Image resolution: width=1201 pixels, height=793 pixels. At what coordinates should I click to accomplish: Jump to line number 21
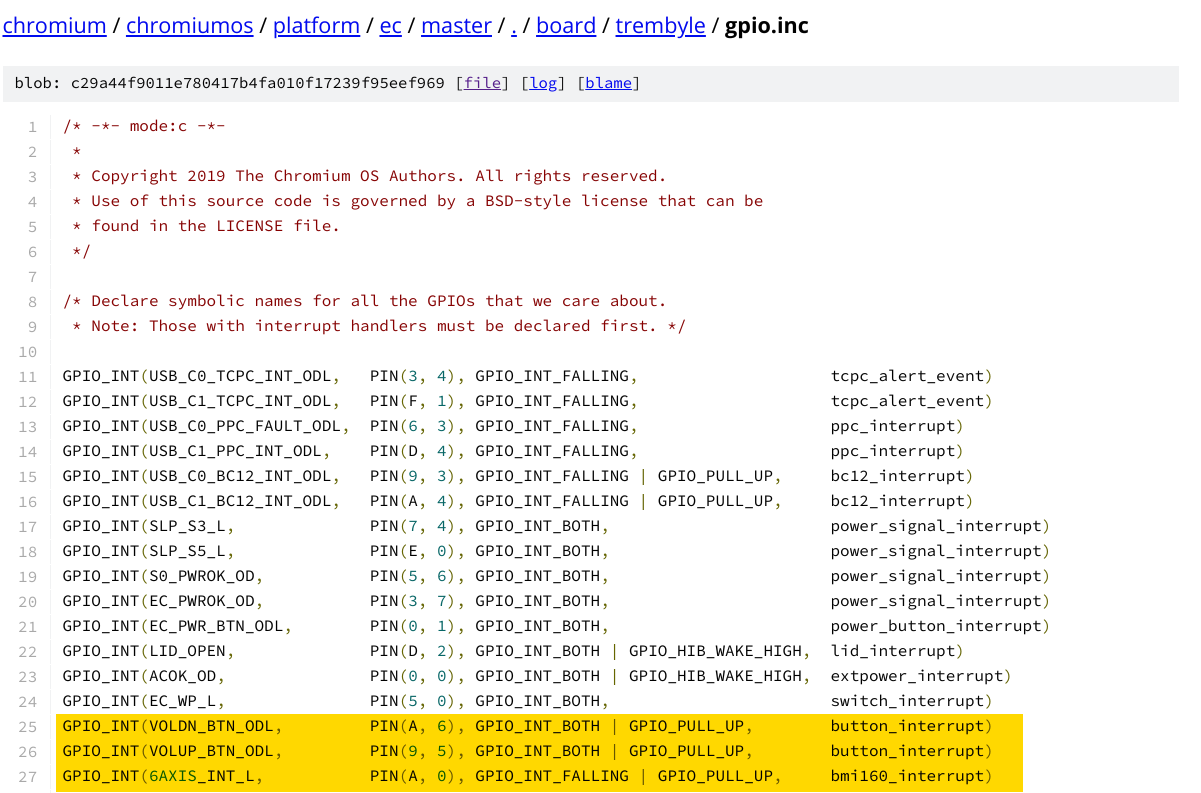(29, 626)
